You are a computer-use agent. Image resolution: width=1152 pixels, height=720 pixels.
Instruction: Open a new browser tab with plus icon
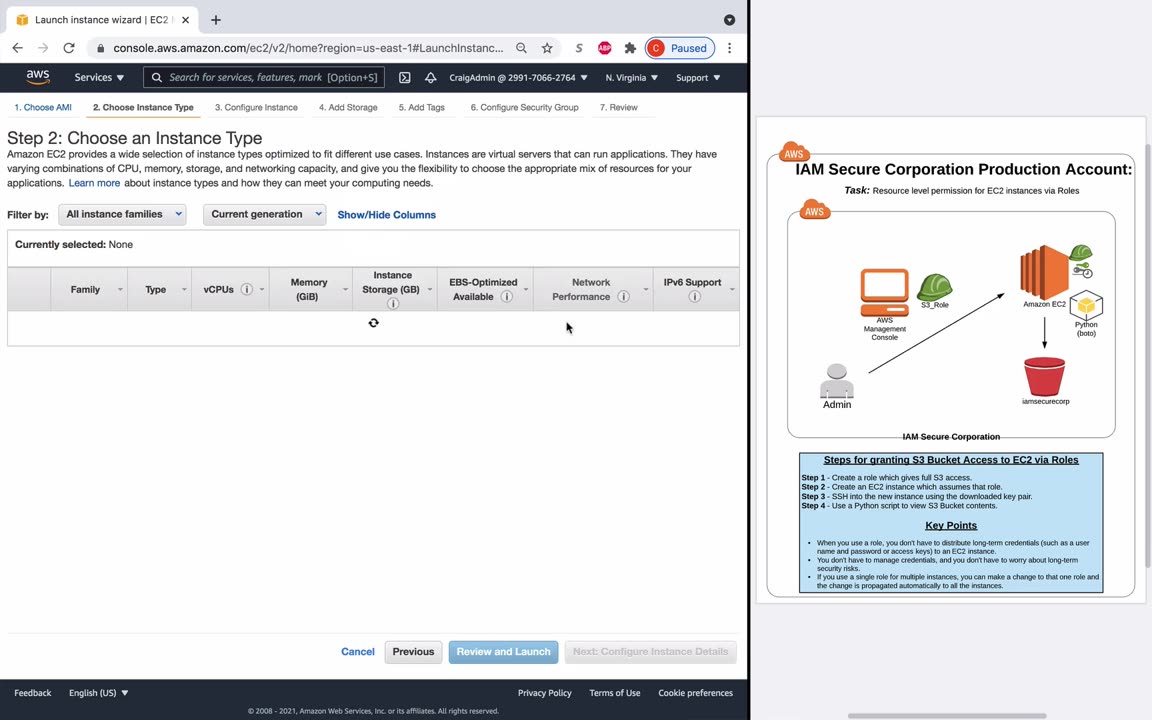tap(215, 20)
